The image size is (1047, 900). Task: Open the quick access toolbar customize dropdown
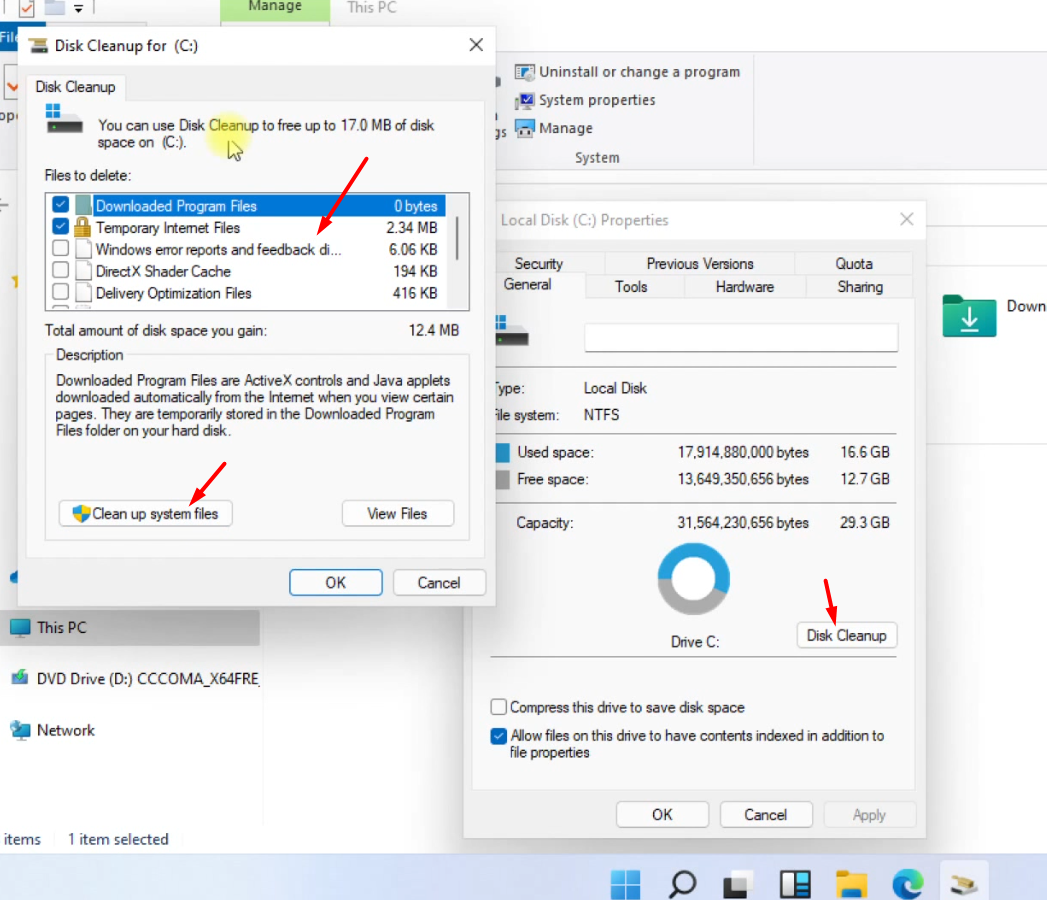click(x=78, y=9)
